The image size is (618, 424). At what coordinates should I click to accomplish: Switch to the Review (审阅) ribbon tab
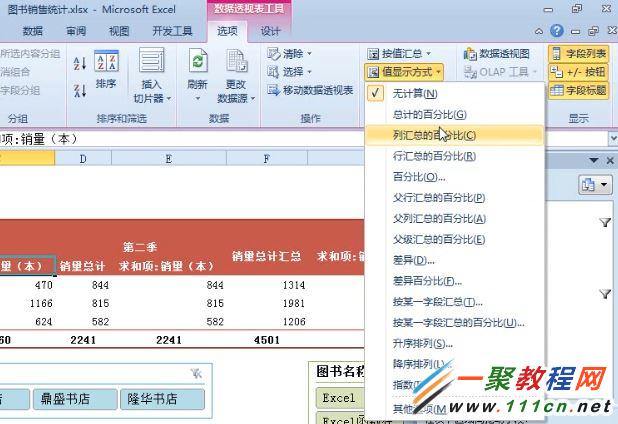[76, 31]
